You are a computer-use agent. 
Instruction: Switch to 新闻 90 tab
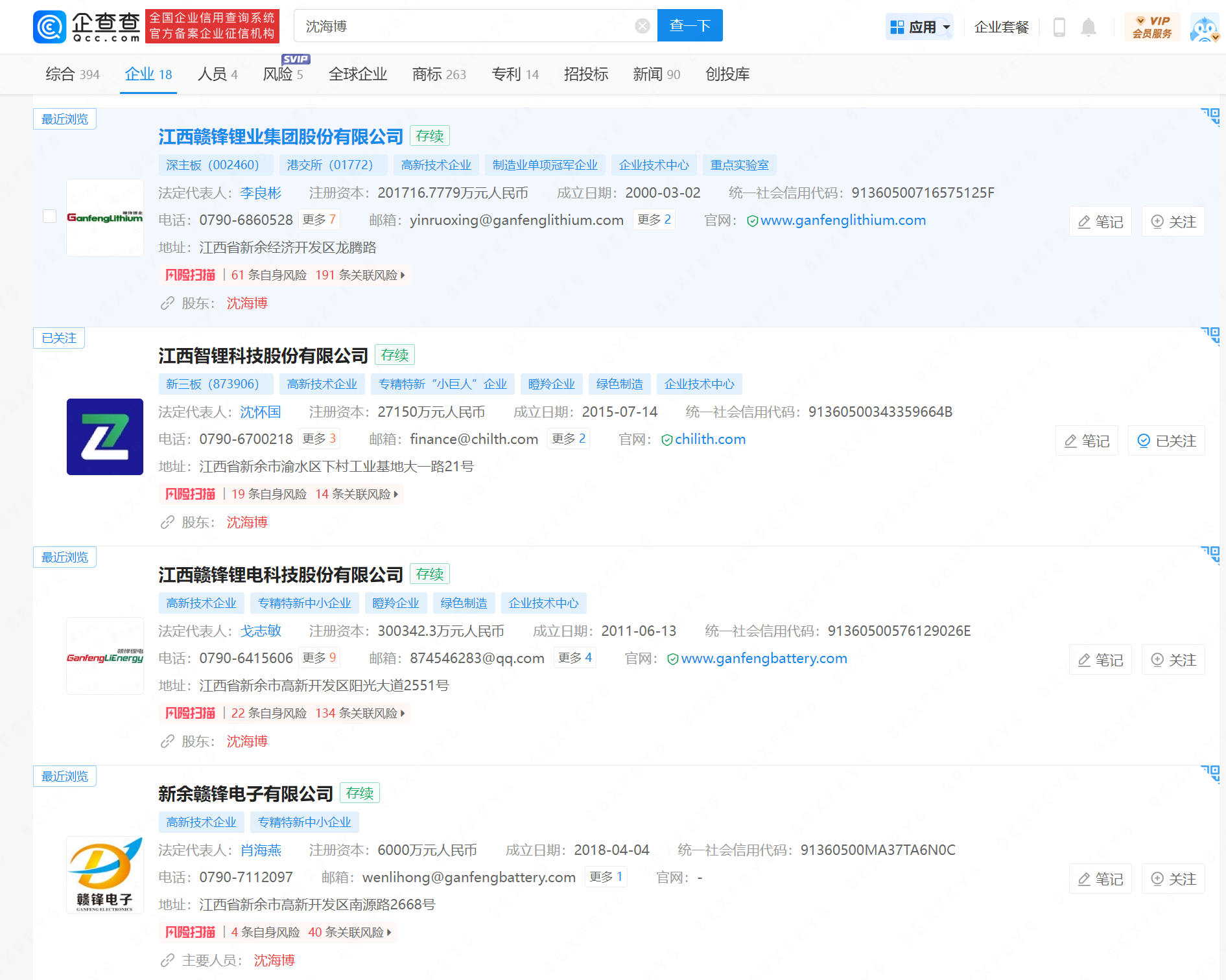(x=657, y=75)
